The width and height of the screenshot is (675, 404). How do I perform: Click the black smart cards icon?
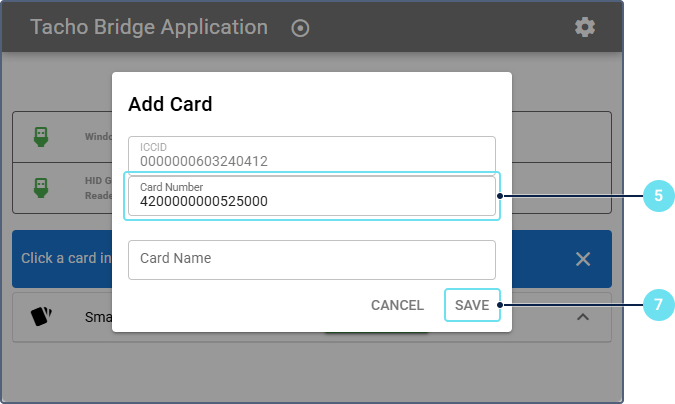(41, 316)
